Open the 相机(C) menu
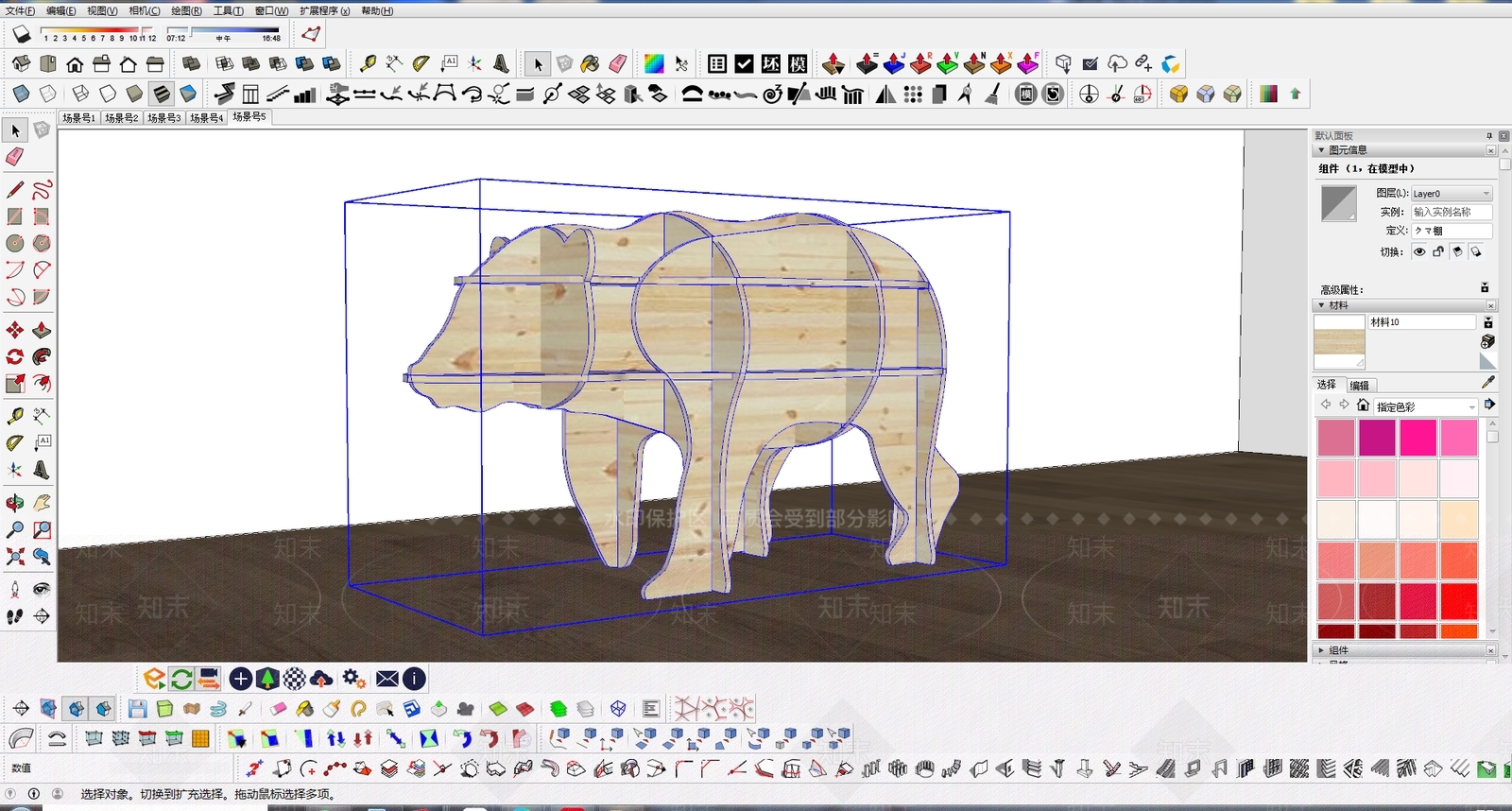Screen dimensions: 1512x811 pyautogui.click(x=145, y=11)
